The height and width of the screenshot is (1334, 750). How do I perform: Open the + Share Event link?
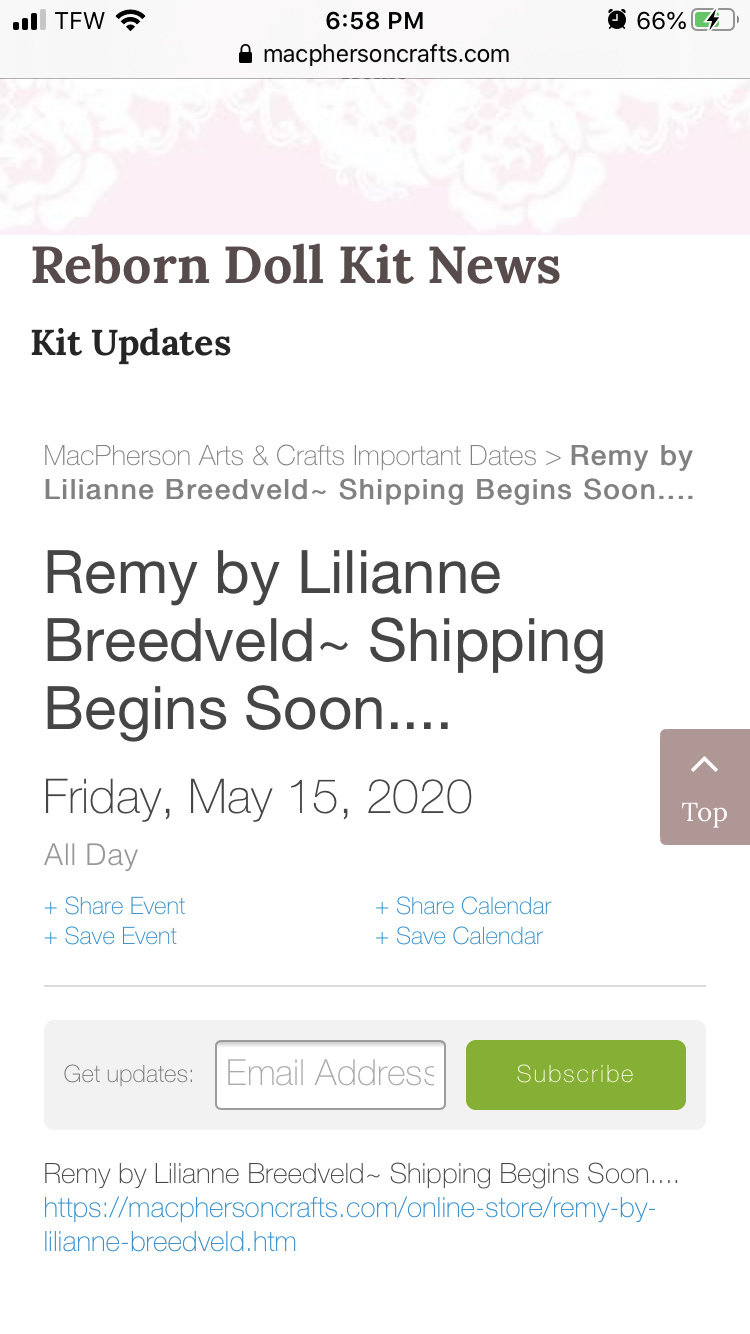pyautogui.click(x=115, y=906)
